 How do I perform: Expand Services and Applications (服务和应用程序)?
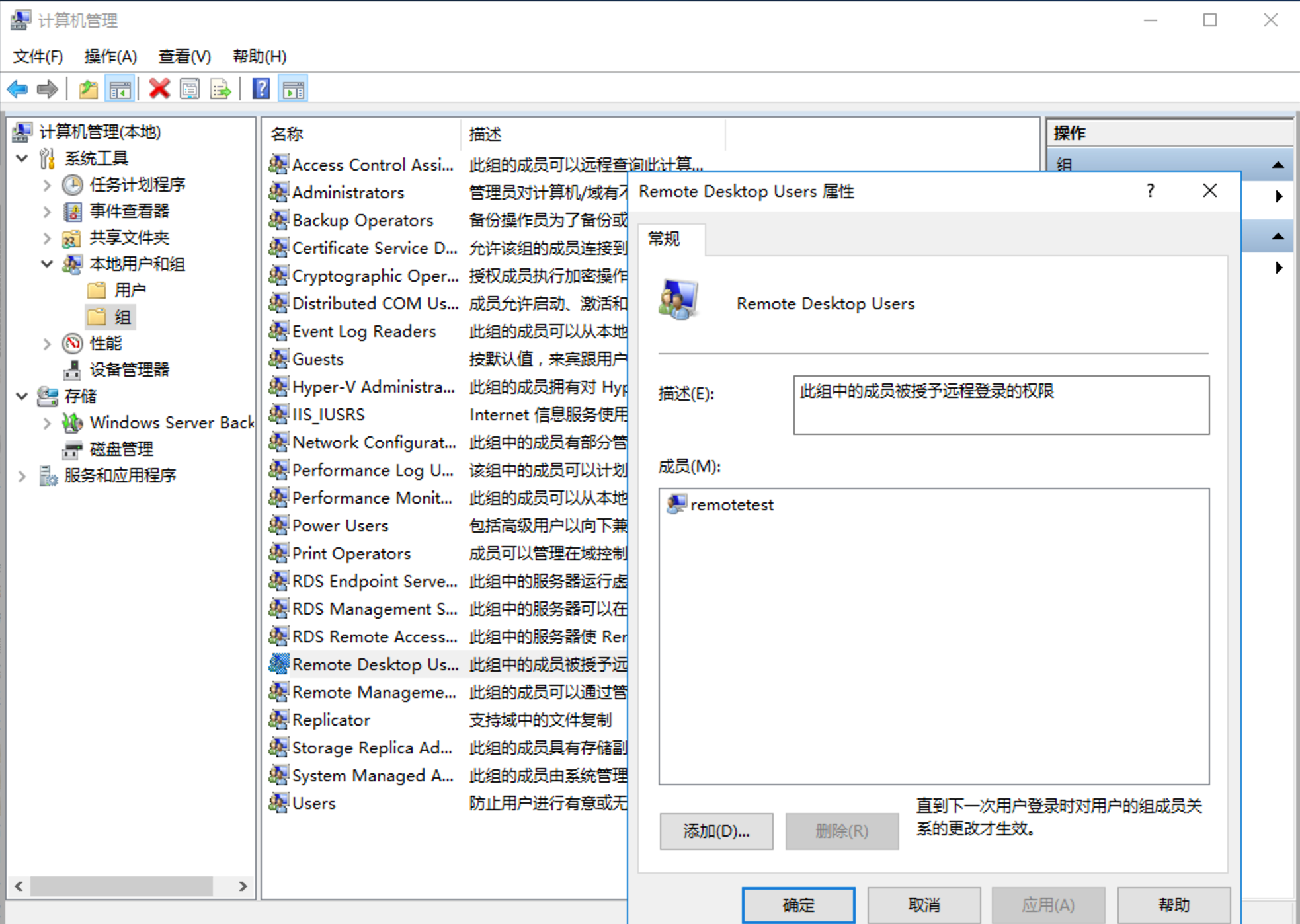coord(22,475)
